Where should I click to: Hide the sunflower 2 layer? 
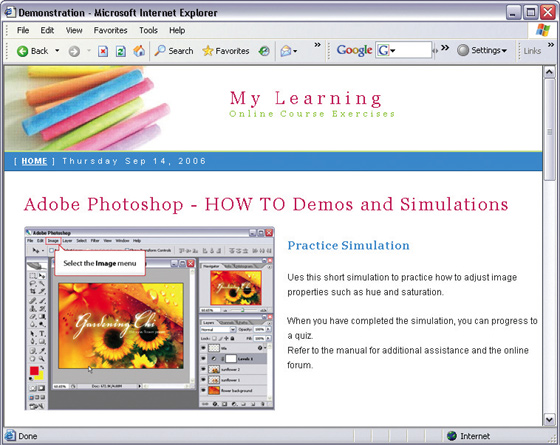[x=203, y=369]
